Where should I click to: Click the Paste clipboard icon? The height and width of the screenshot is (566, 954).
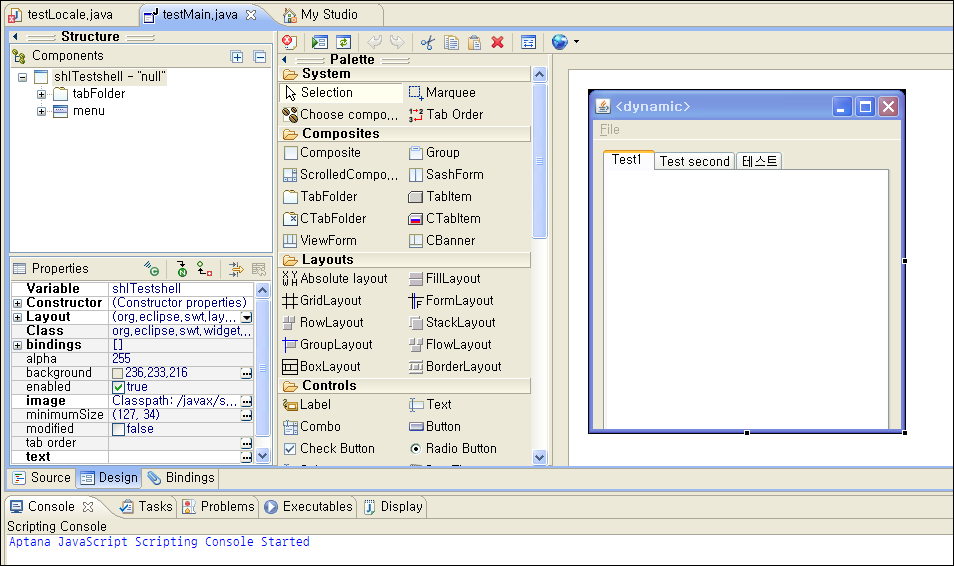(475, 42)
